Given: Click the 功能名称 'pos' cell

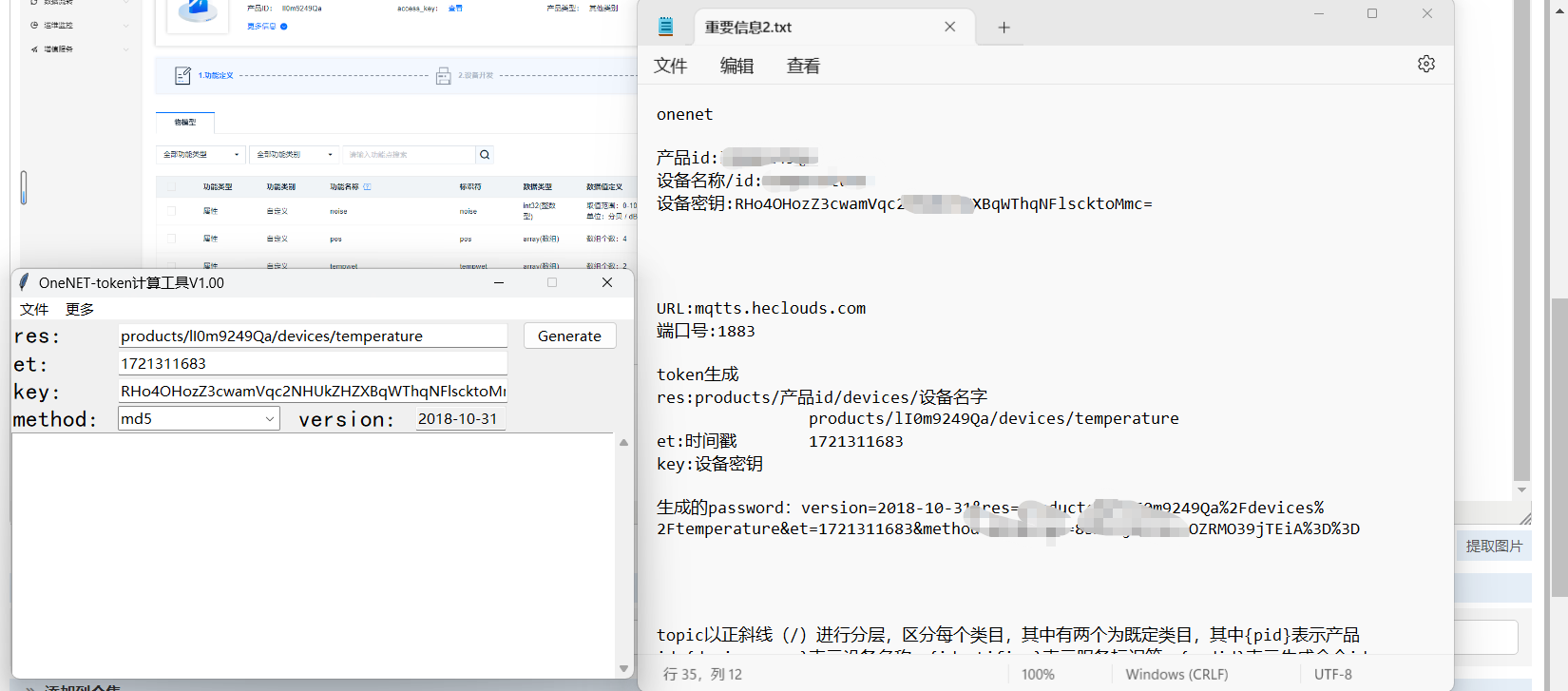Looking at the screenshot, I should pyautogui.click(x=335, y=239).
